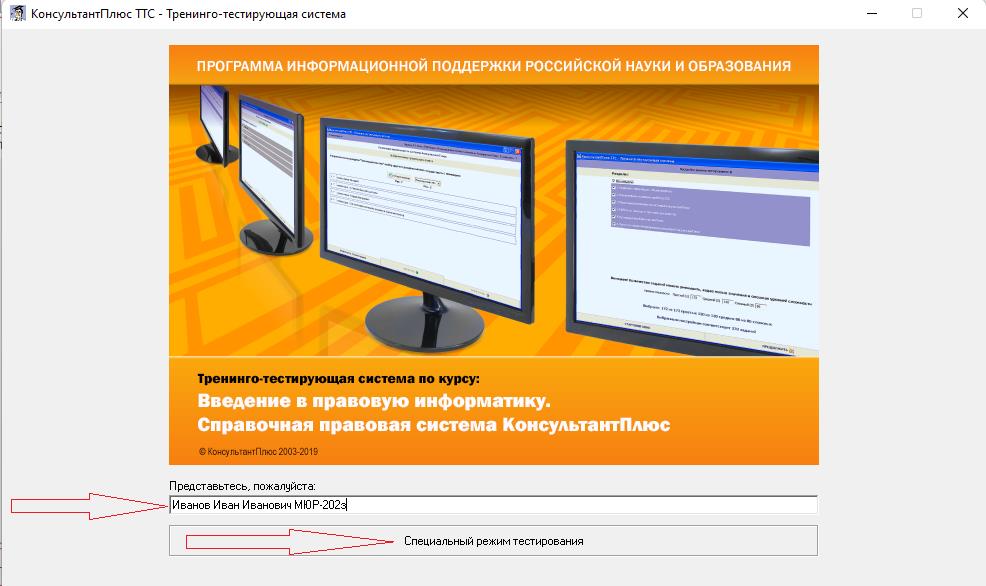The image size is (986, 586).
Task: Close the training-testing system window
Action: click(x=963, y=13)
